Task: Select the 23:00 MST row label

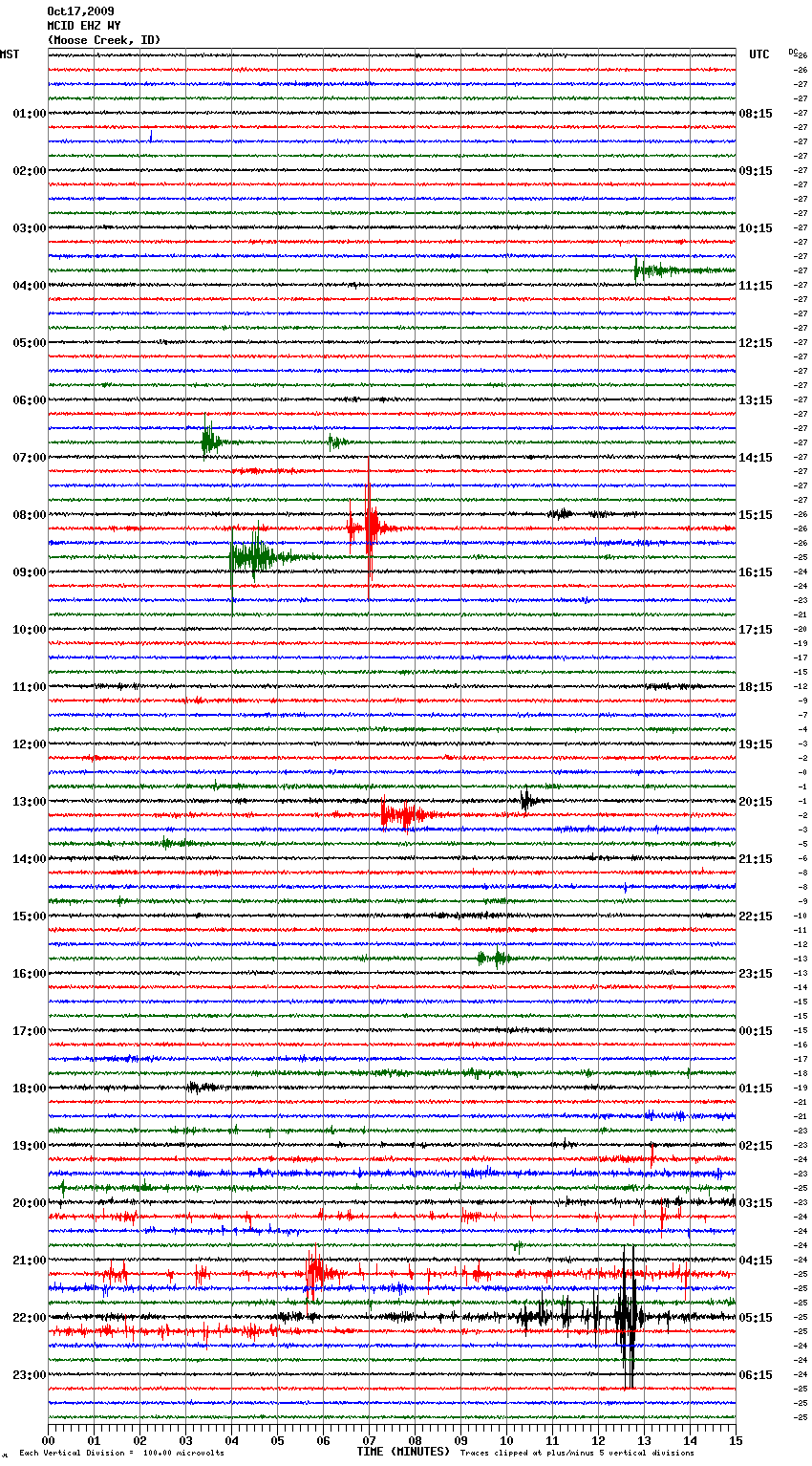Action: point(30,1375)
